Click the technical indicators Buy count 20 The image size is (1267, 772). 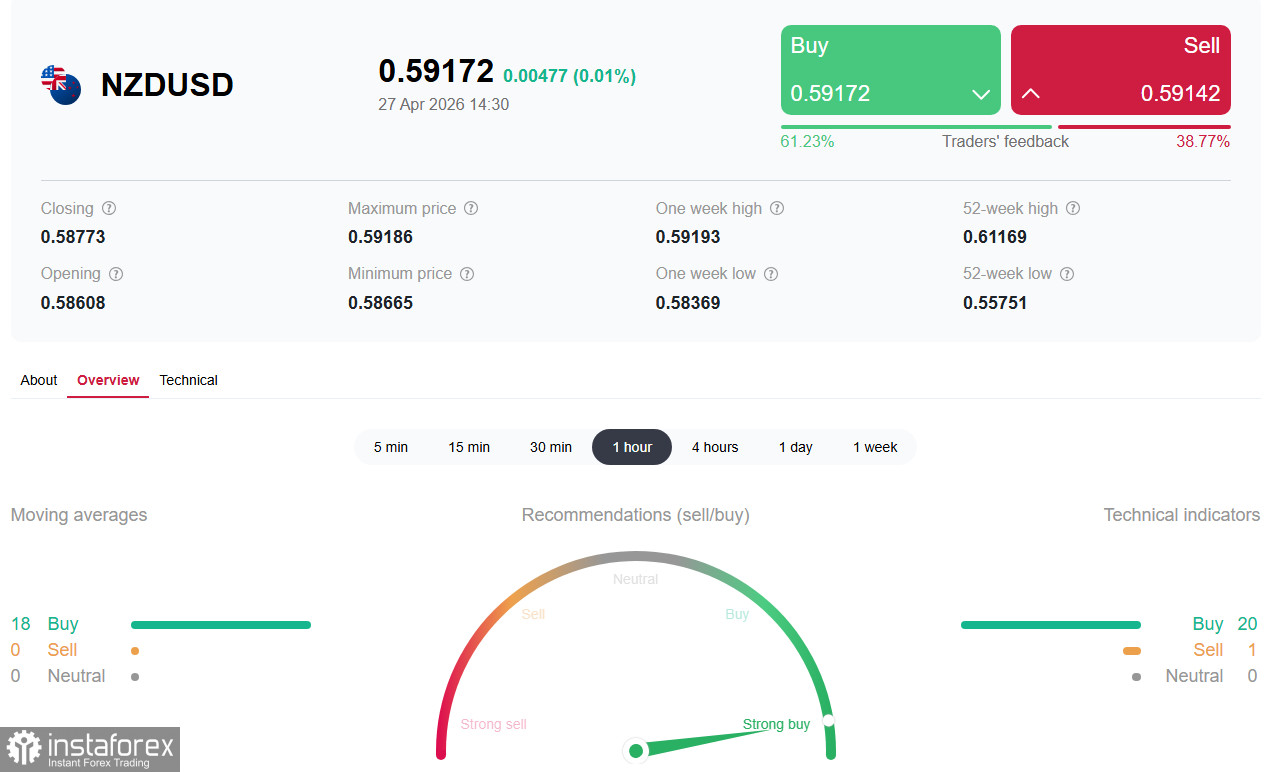[x=1247, y=624]
